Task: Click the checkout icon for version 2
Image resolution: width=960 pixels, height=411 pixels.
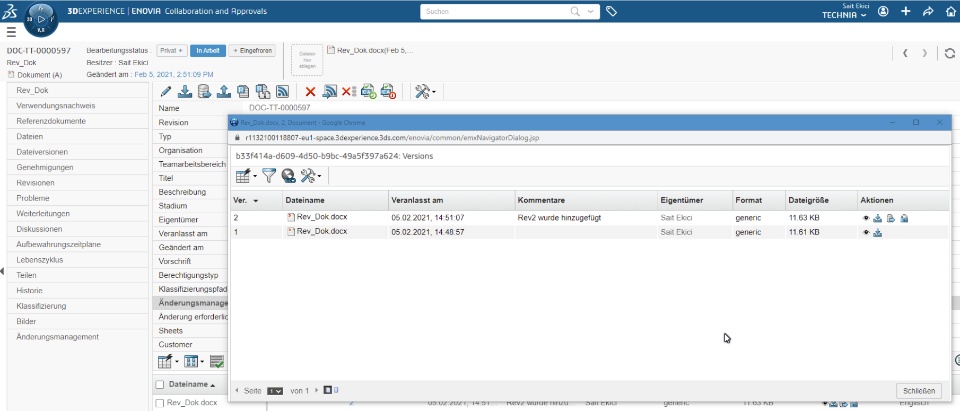Action: pos(891,217)
